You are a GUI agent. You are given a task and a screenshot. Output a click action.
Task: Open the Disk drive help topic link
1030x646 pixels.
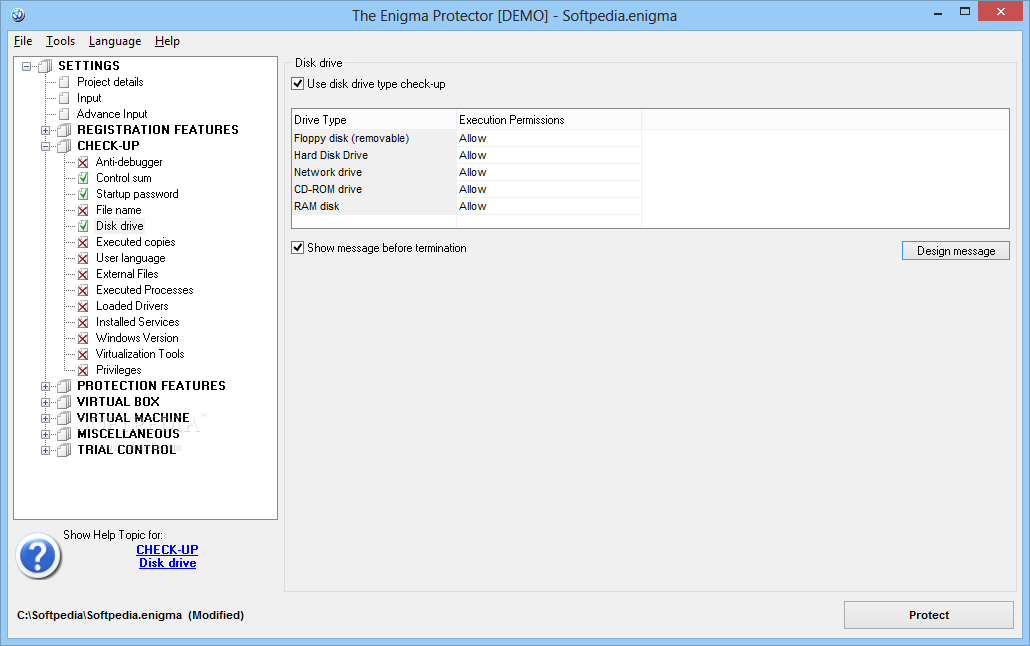click(168, 563)
